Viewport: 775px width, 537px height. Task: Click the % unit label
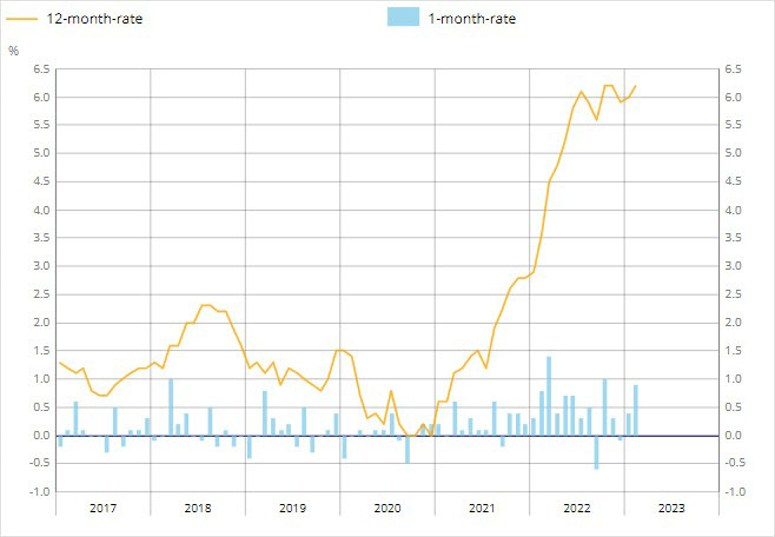click(13, 50)
